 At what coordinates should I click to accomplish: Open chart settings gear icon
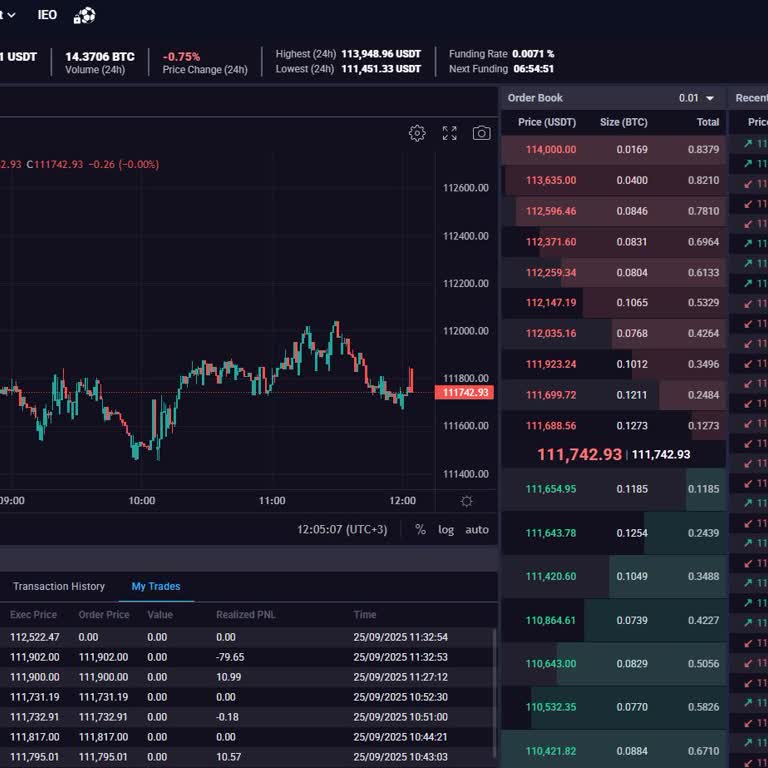pos(417,133)
